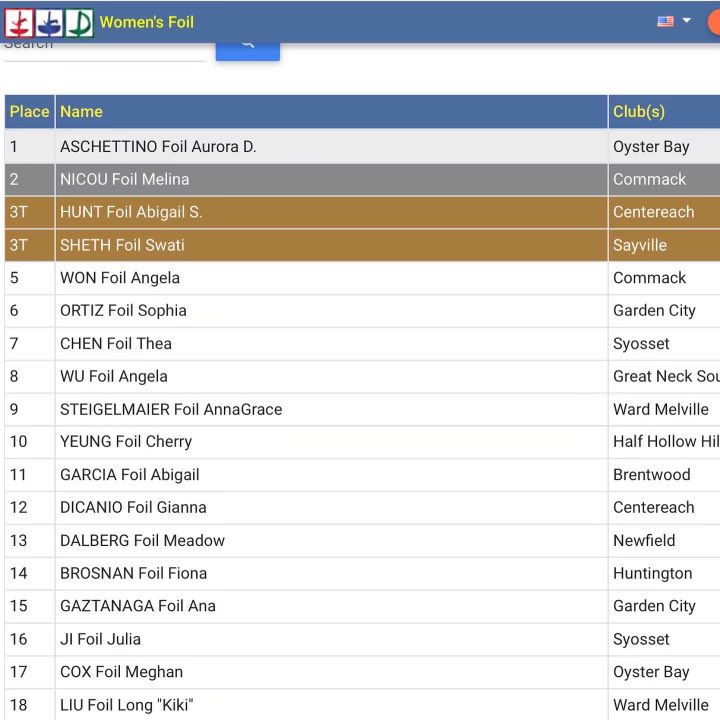Click Garden City club in GAZTANAGA row

click(654, 606)
